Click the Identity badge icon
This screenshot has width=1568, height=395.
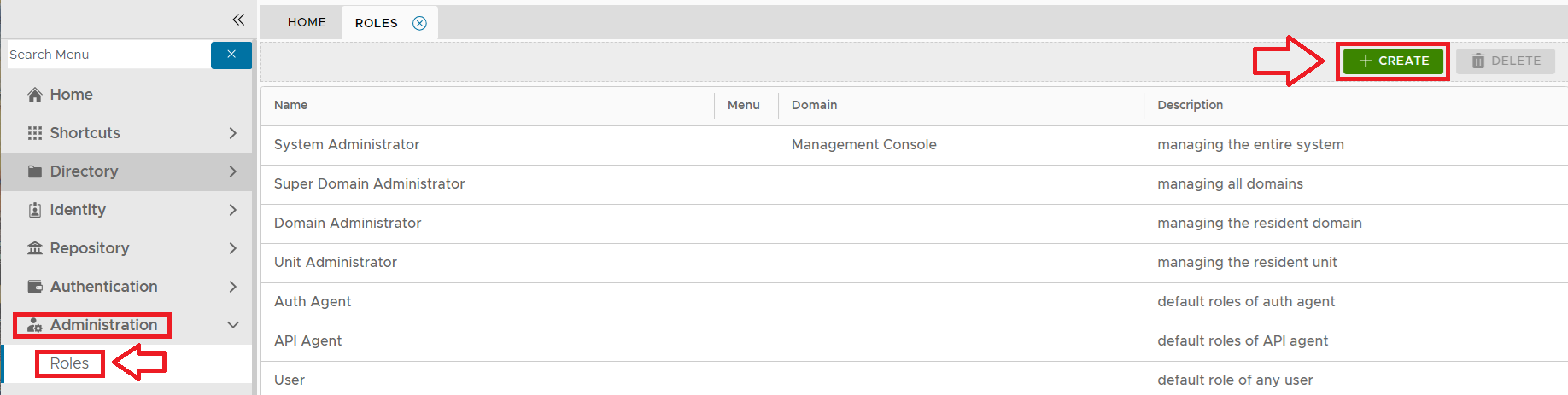[x=35, y=210]
